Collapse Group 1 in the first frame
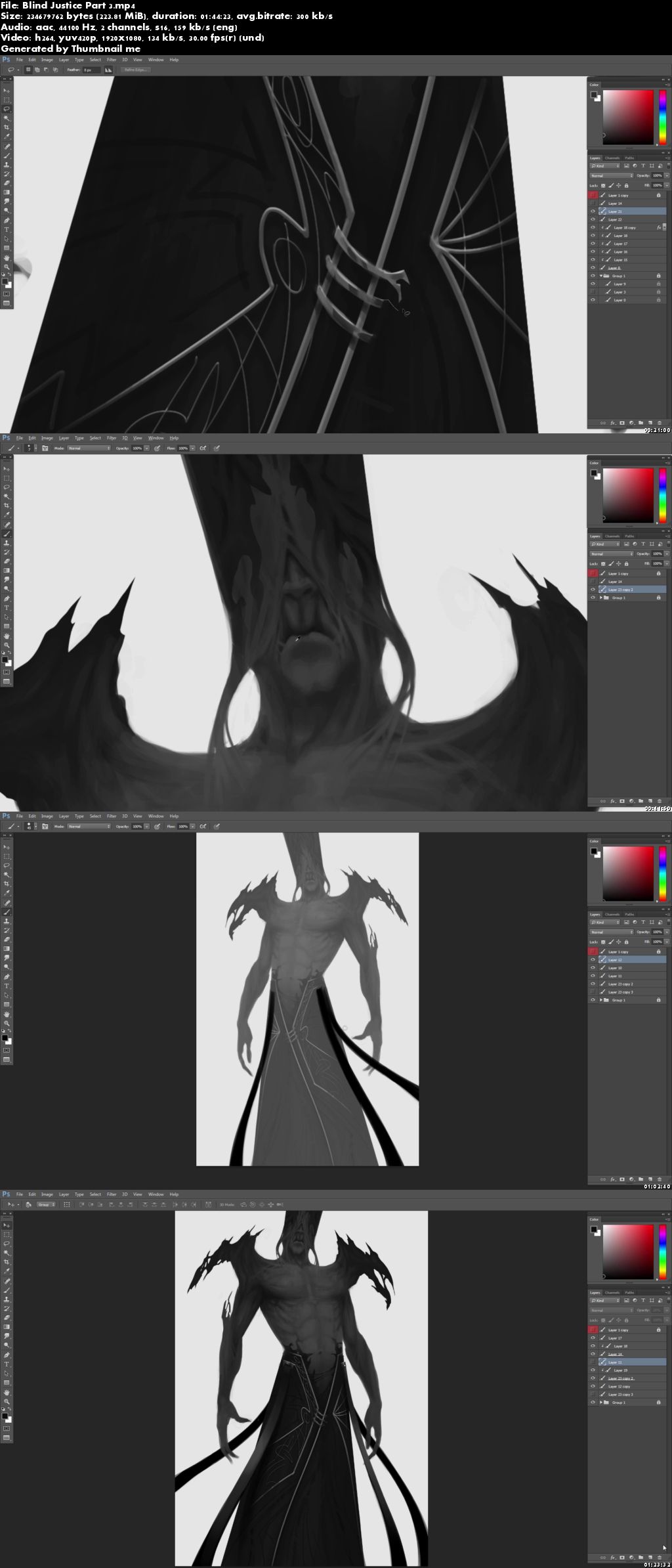The image size is (672, 1568). click(x=600, y=276)
